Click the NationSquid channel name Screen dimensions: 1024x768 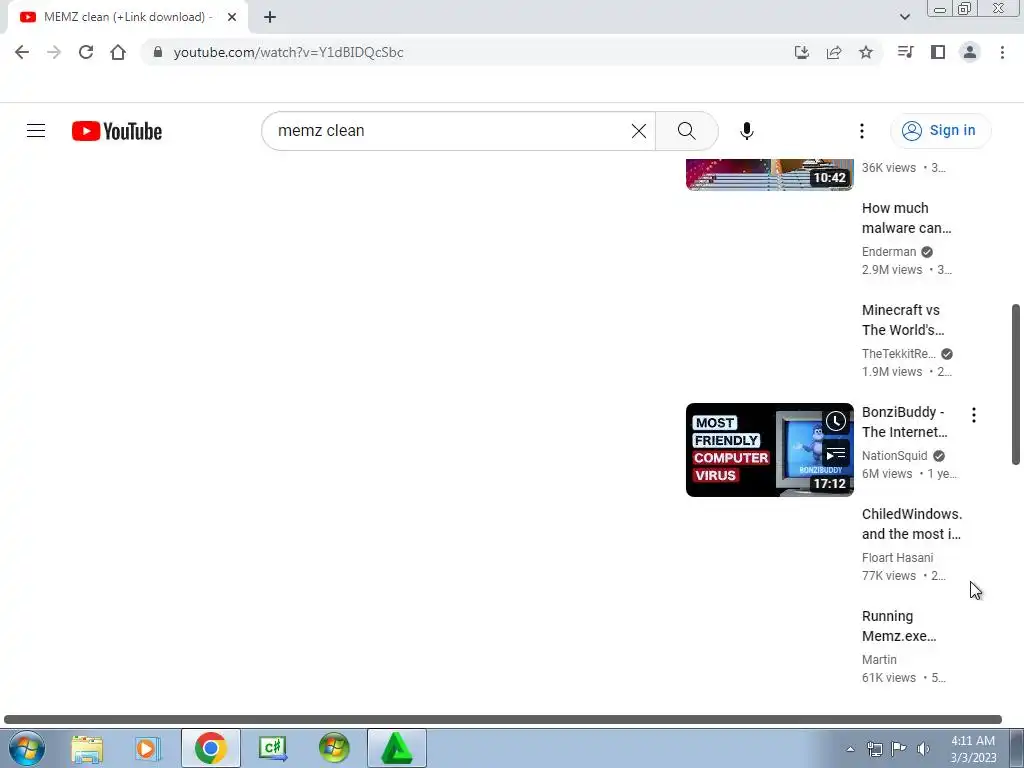(895, 456)
